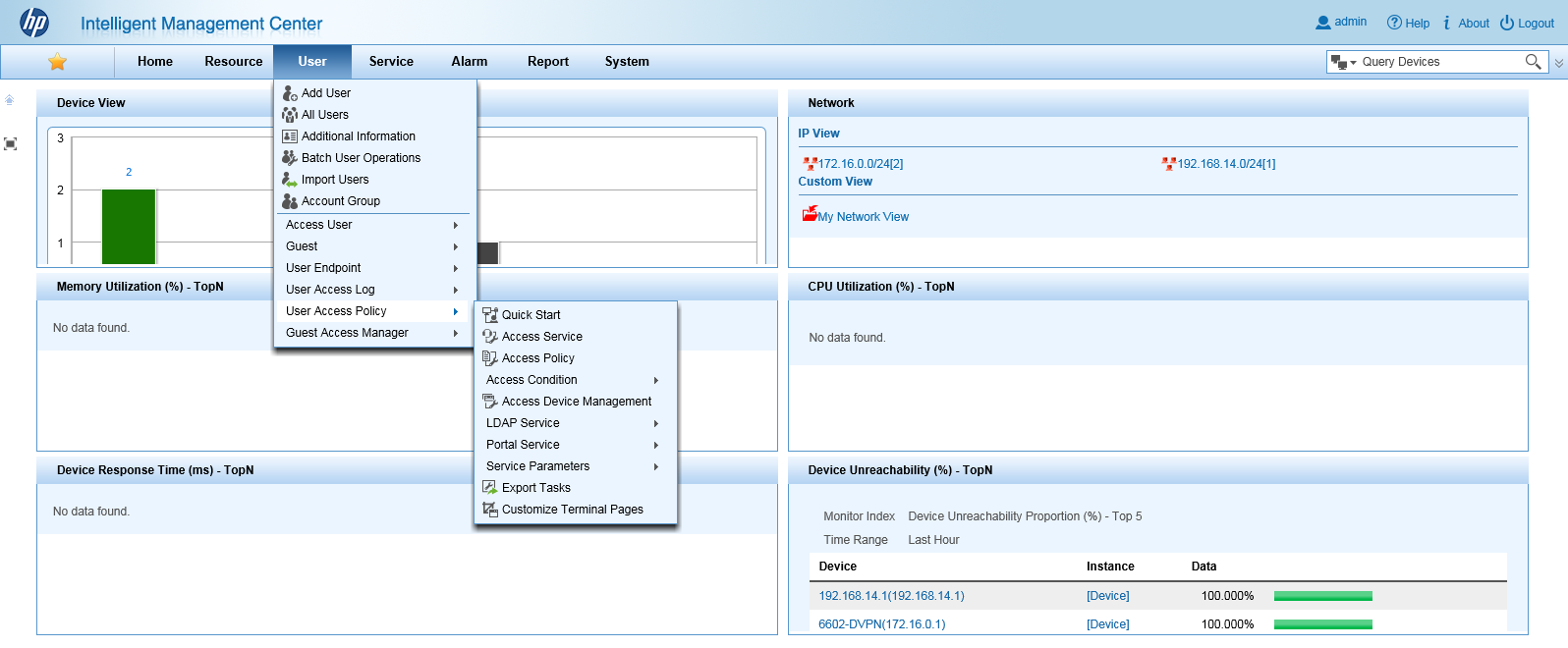Click the About info icon

1447,23
